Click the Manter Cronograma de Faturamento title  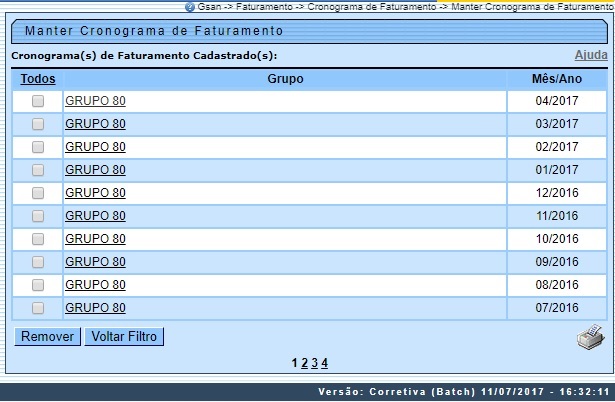(x=154, y=31)
